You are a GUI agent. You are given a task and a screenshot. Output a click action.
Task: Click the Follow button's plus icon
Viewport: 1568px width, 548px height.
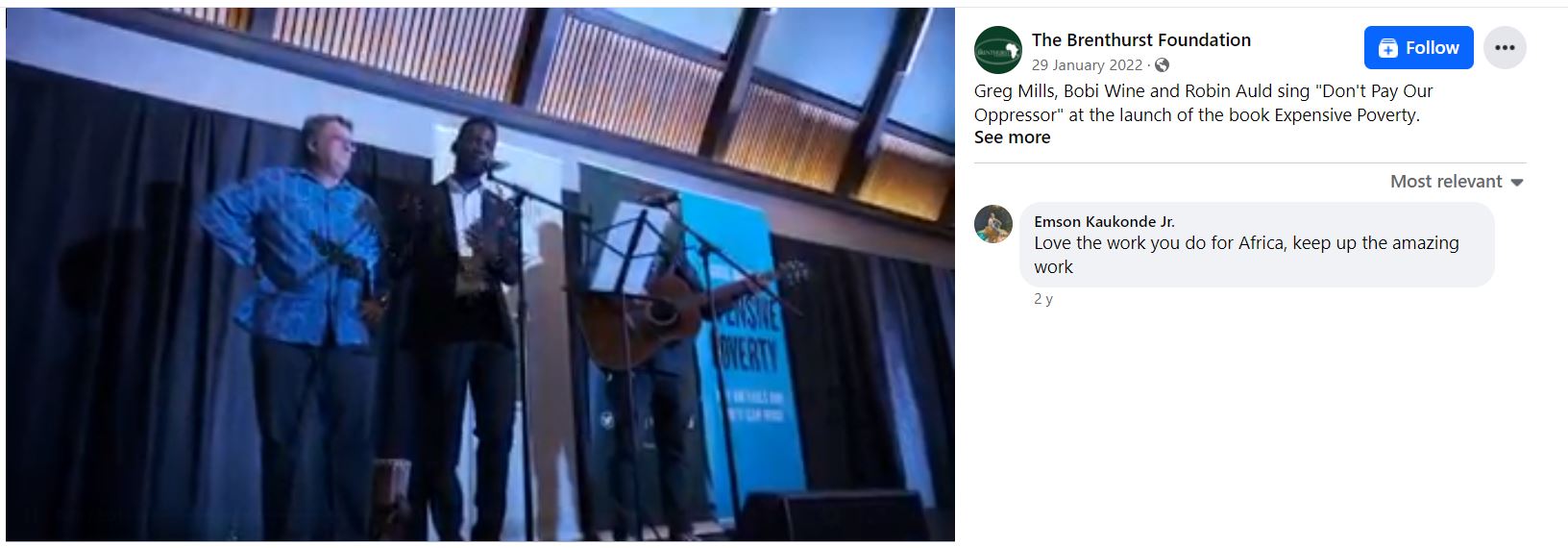(x=1387, y=48)
